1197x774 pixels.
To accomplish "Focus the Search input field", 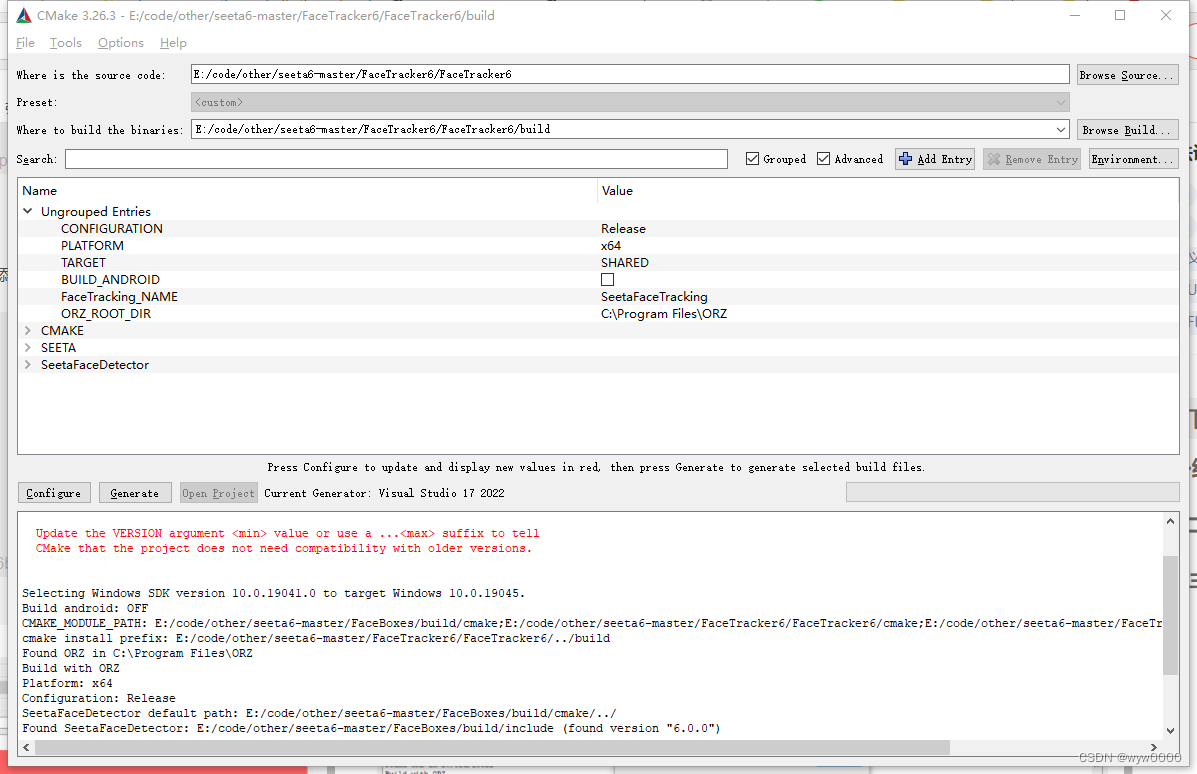I will pyautogui.click(x=396, y=159).
